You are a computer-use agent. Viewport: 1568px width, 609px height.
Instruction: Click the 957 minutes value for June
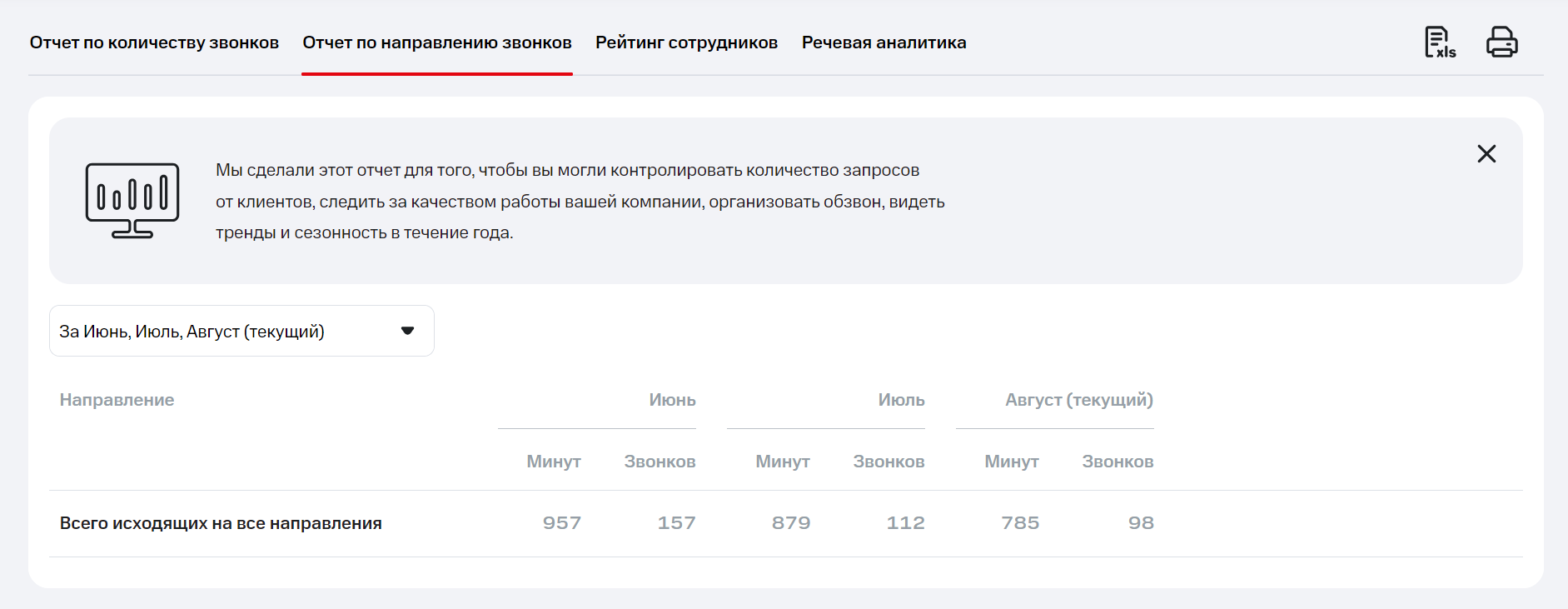click(562, 523)
